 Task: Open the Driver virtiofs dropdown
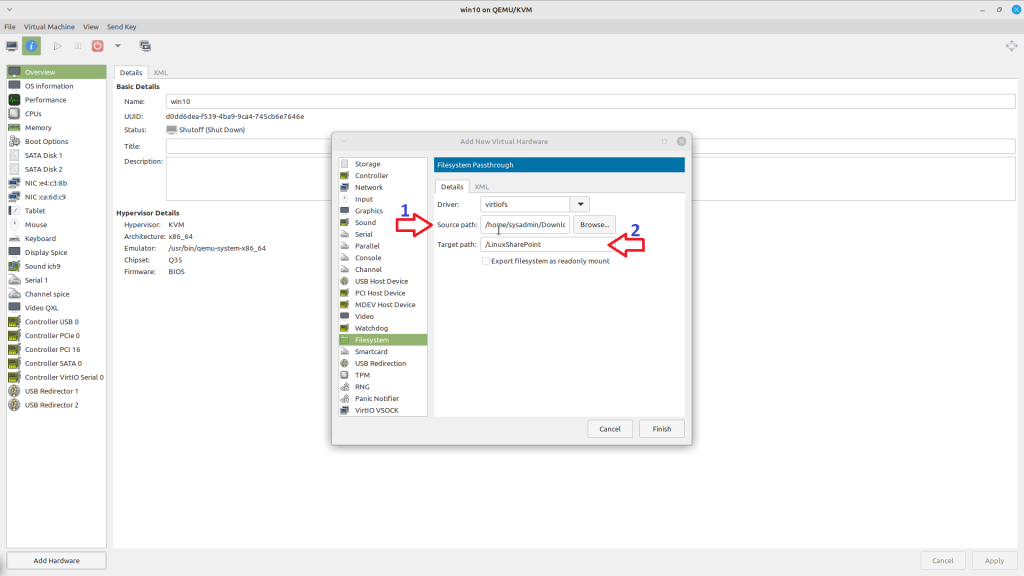(x=580, y=204)
